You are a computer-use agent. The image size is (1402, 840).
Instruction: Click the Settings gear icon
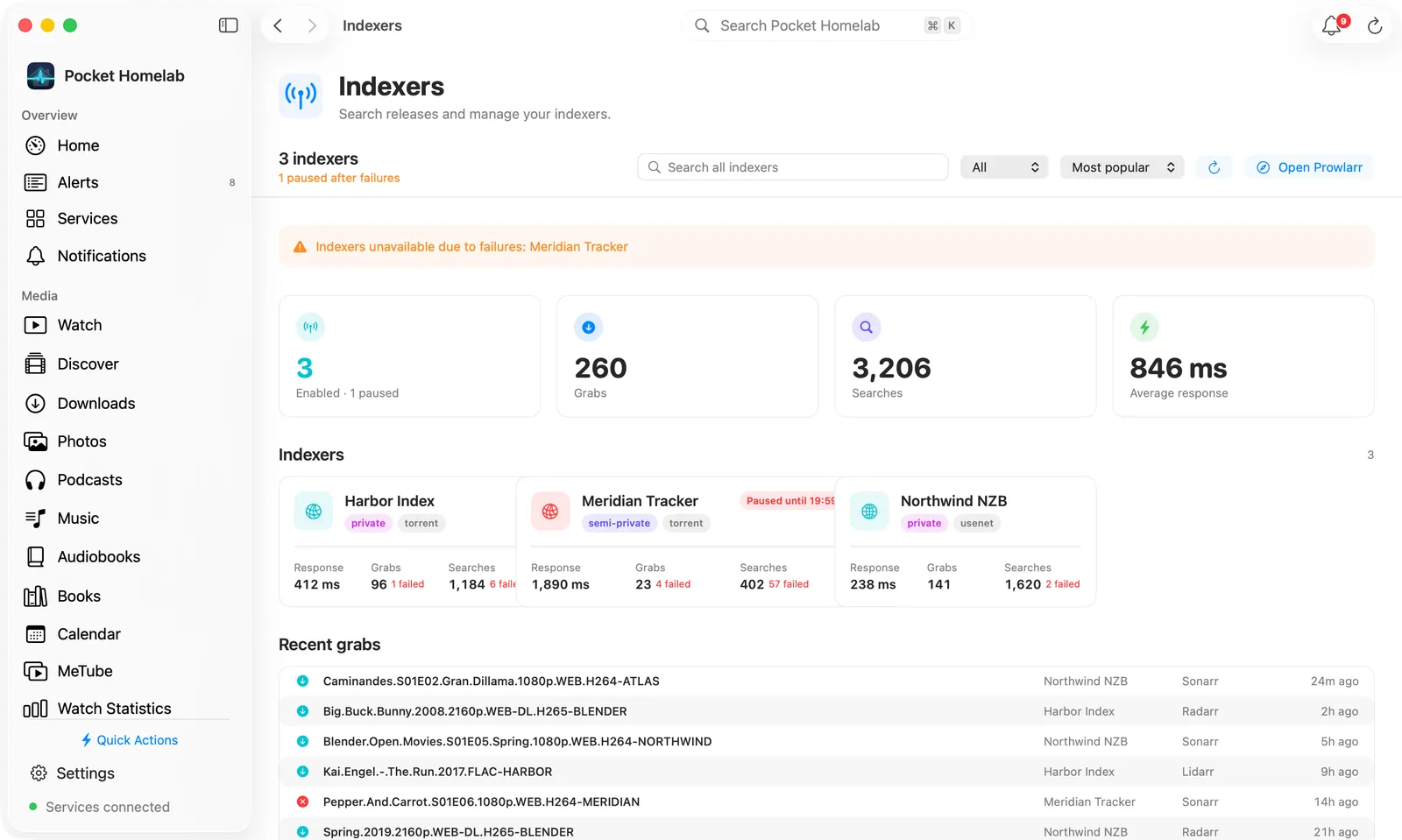tap(38, 773)
